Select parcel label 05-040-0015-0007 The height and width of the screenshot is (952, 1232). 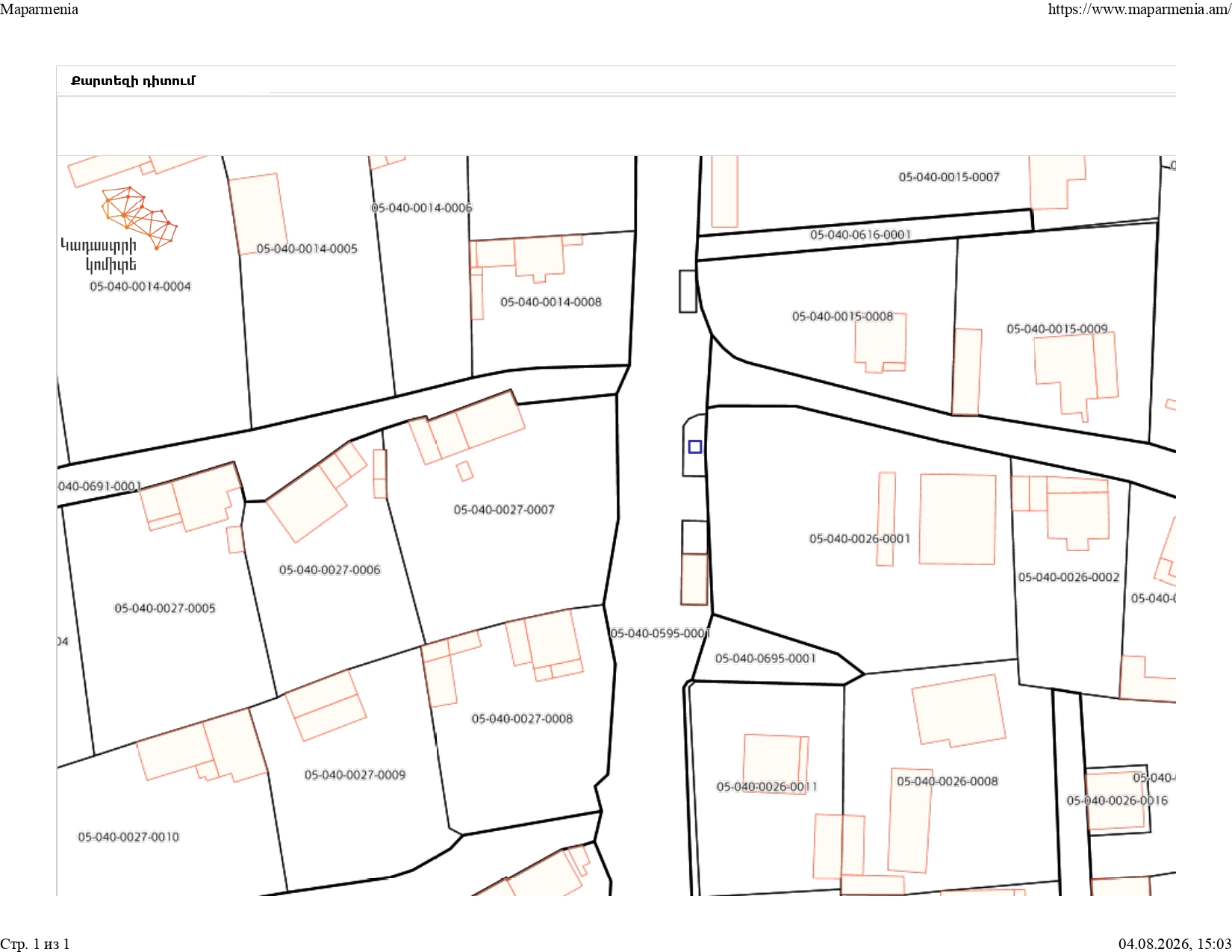point(949,177)
